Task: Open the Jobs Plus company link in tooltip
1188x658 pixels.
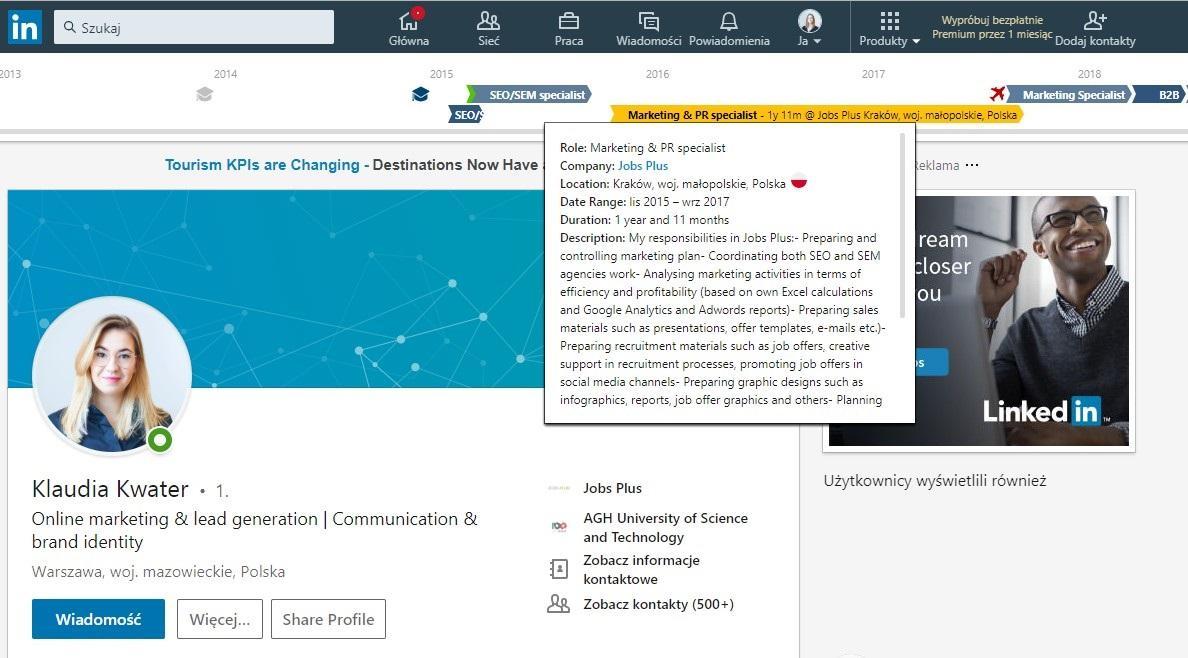Action: 642,165
